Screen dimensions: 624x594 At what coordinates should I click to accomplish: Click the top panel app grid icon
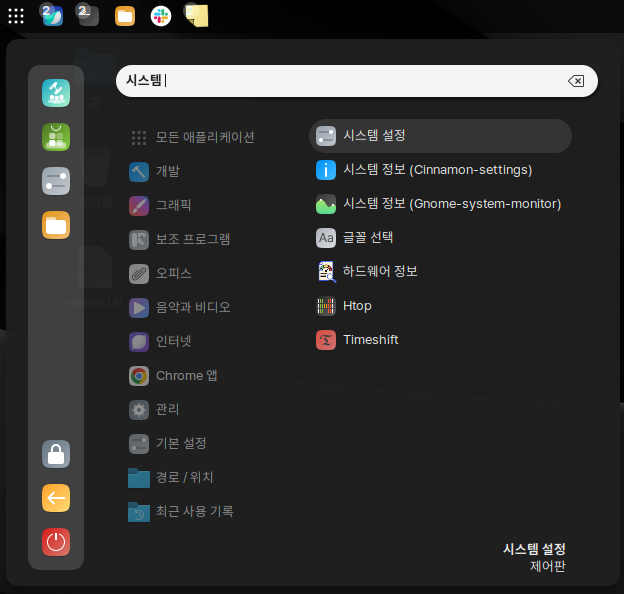coord(16,16)
